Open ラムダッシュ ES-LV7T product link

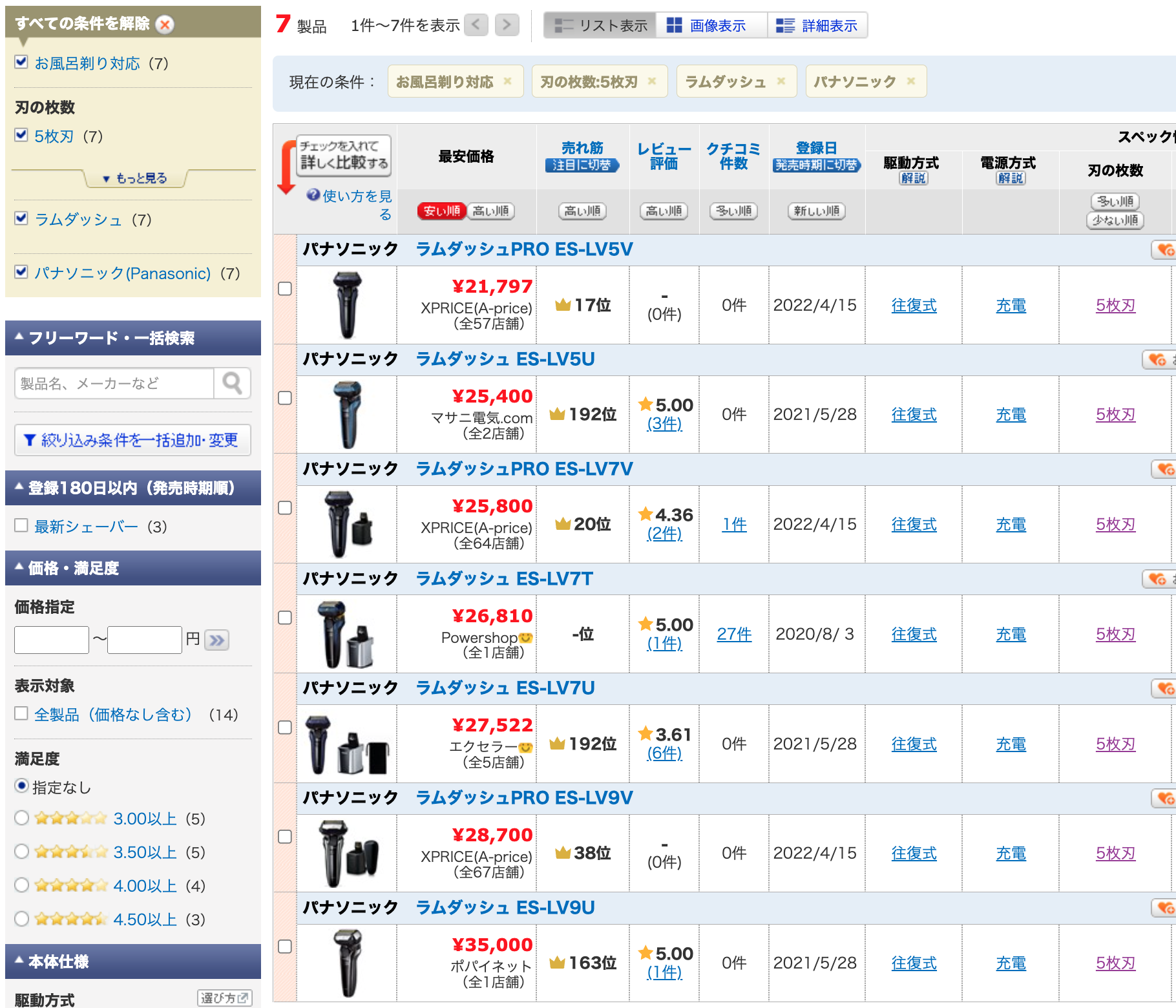[x=504, y=578]
